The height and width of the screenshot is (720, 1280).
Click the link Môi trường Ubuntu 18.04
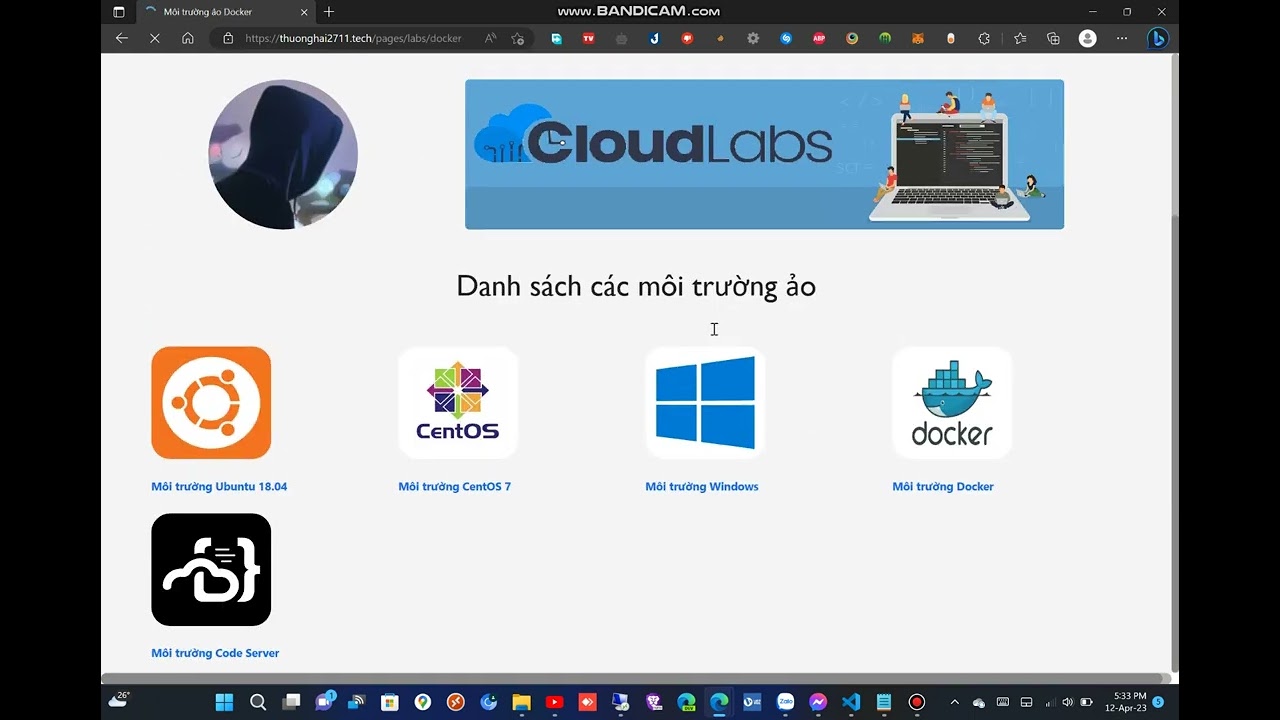tap(219, 487)
